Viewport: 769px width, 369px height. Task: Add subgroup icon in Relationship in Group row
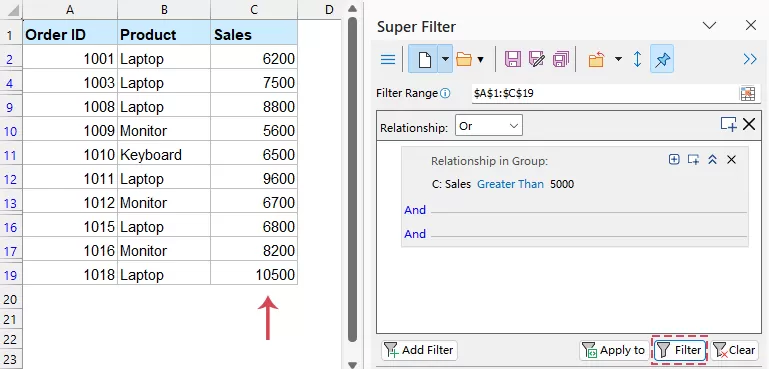pos(693,159)
